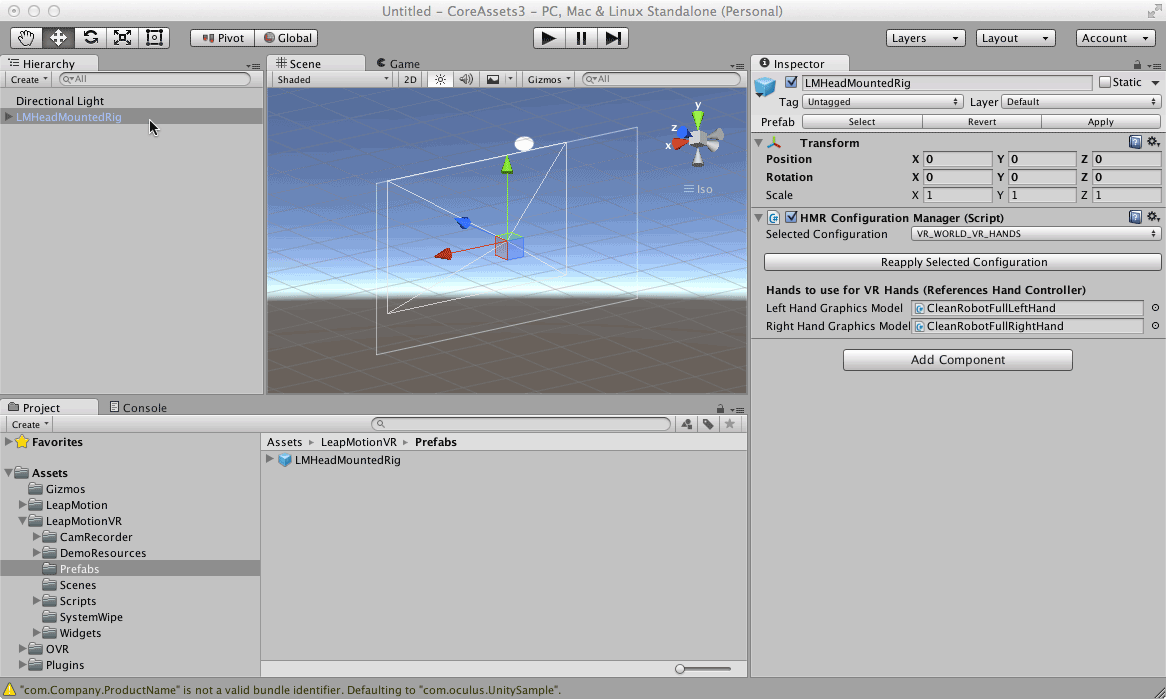Toggle scene lighting sun icon
The image size is (1166, 699).
coord(440,80)
